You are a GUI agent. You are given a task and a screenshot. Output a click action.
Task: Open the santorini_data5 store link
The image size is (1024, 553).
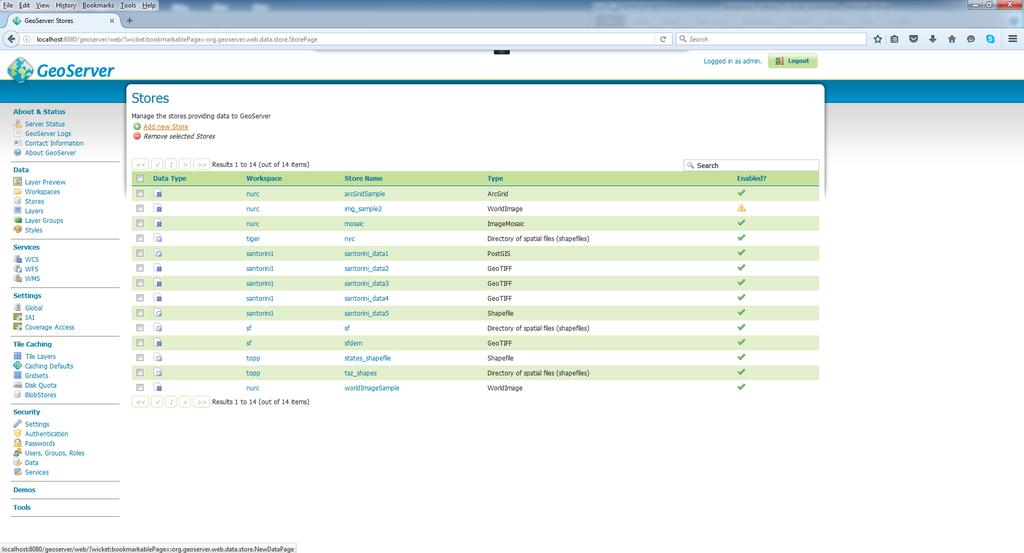click(x=366, y=313)
